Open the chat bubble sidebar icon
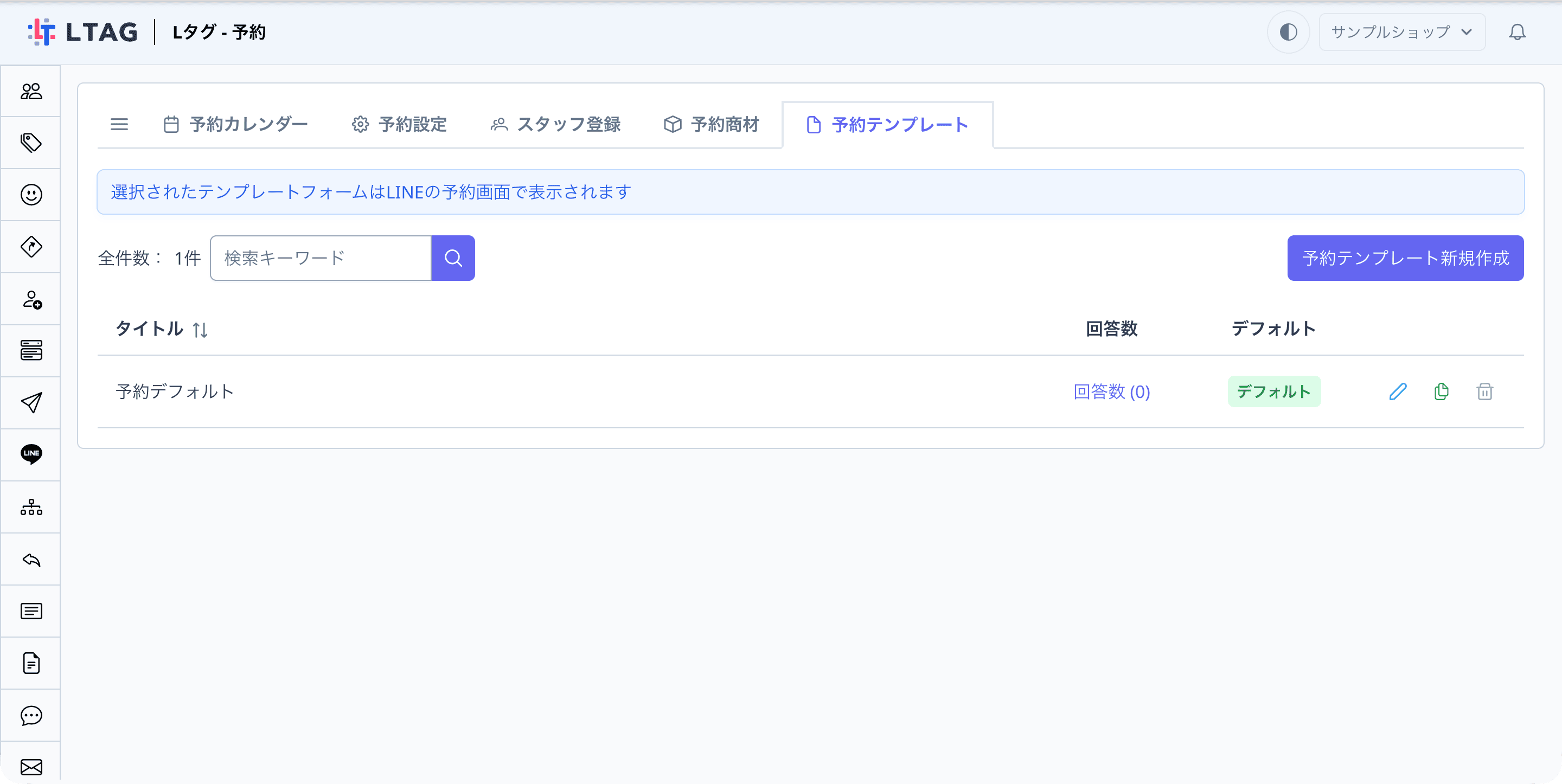This screenshot has width=1562, height=784. tap(31, 716)
